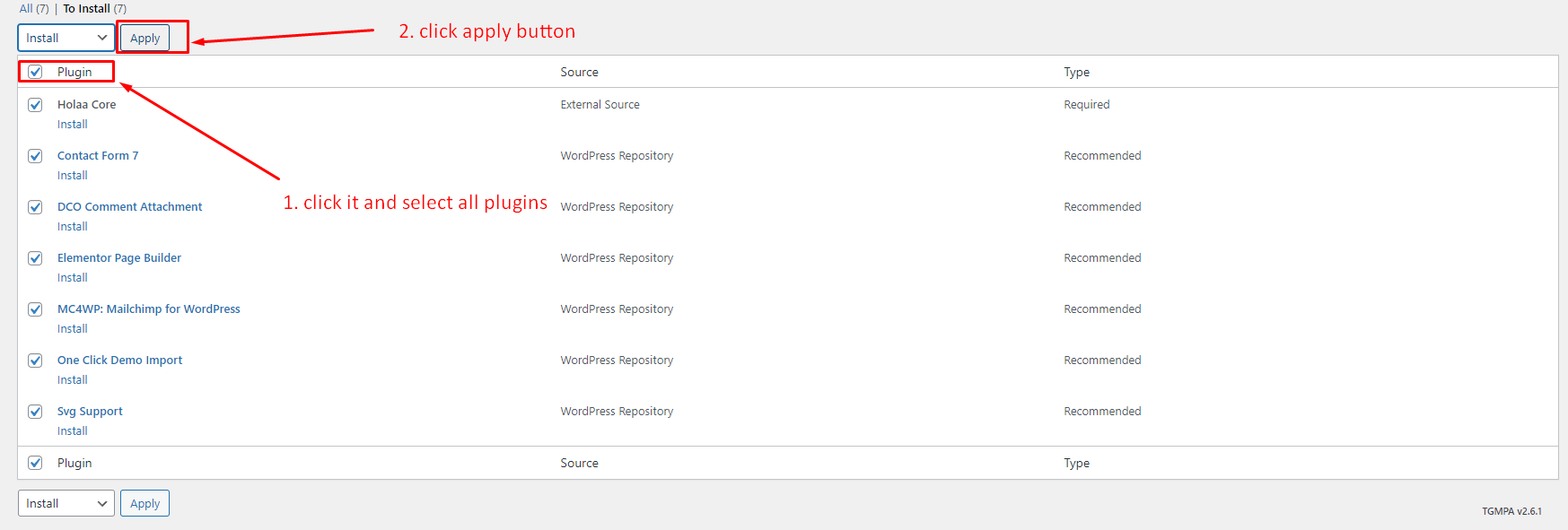Viewport: 1568px width, 530px height.
Task: Click Install under Svg Support
Action: coord(72,431)
